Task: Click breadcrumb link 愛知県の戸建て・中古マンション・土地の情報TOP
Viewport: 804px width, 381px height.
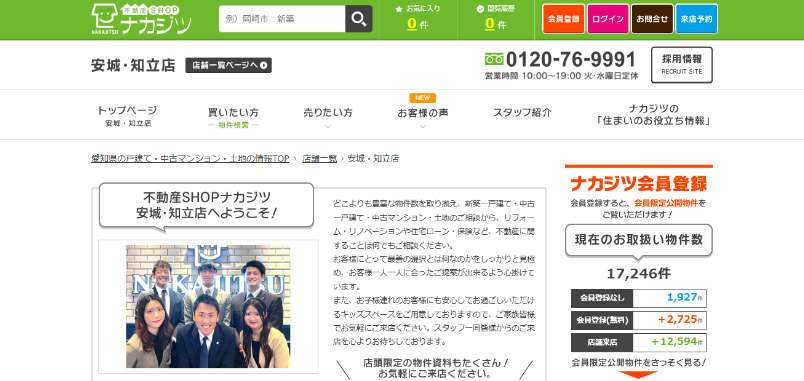Action: 190,158
